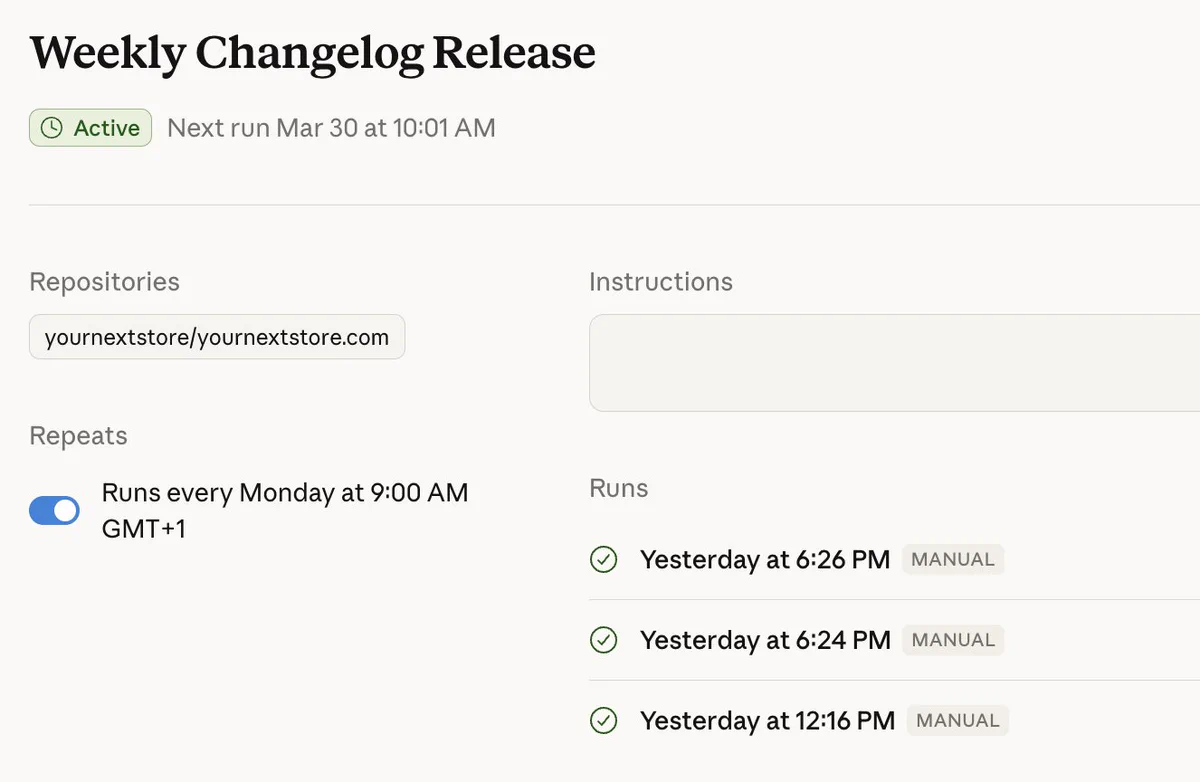Click the MANUAL tag on 12:16 PM run

(x=958, y=720)
